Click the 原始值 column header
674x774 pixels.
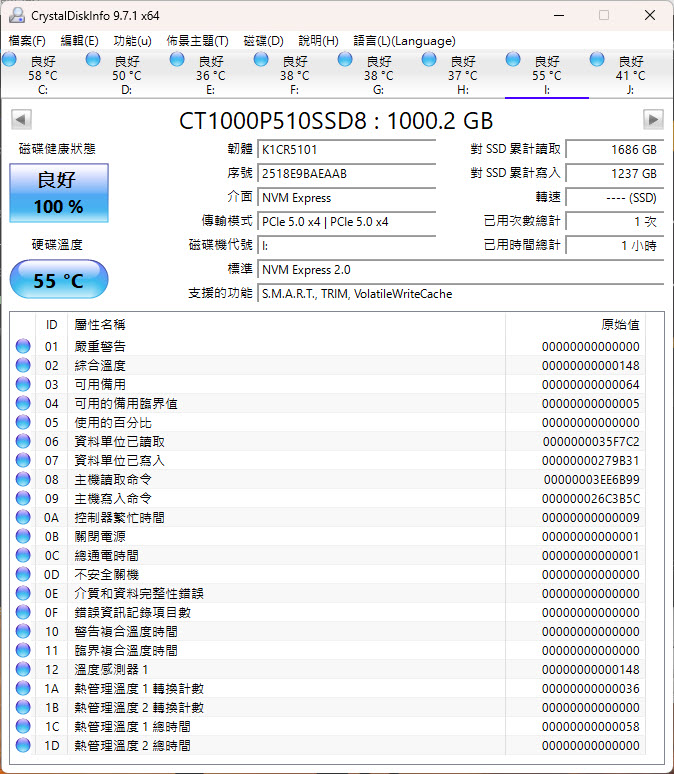click(x=575, y=324)
